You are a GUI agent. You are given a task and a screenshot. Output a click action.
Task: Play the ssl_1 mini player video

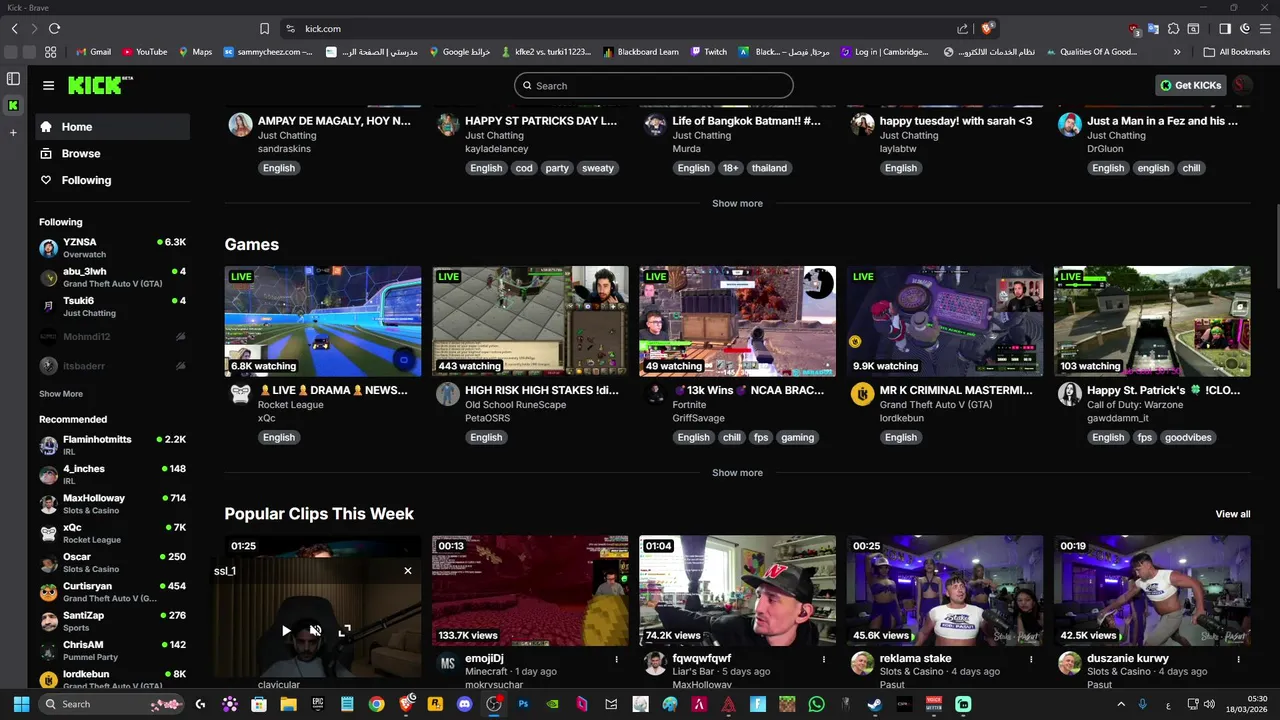click(x=286, y=631)
